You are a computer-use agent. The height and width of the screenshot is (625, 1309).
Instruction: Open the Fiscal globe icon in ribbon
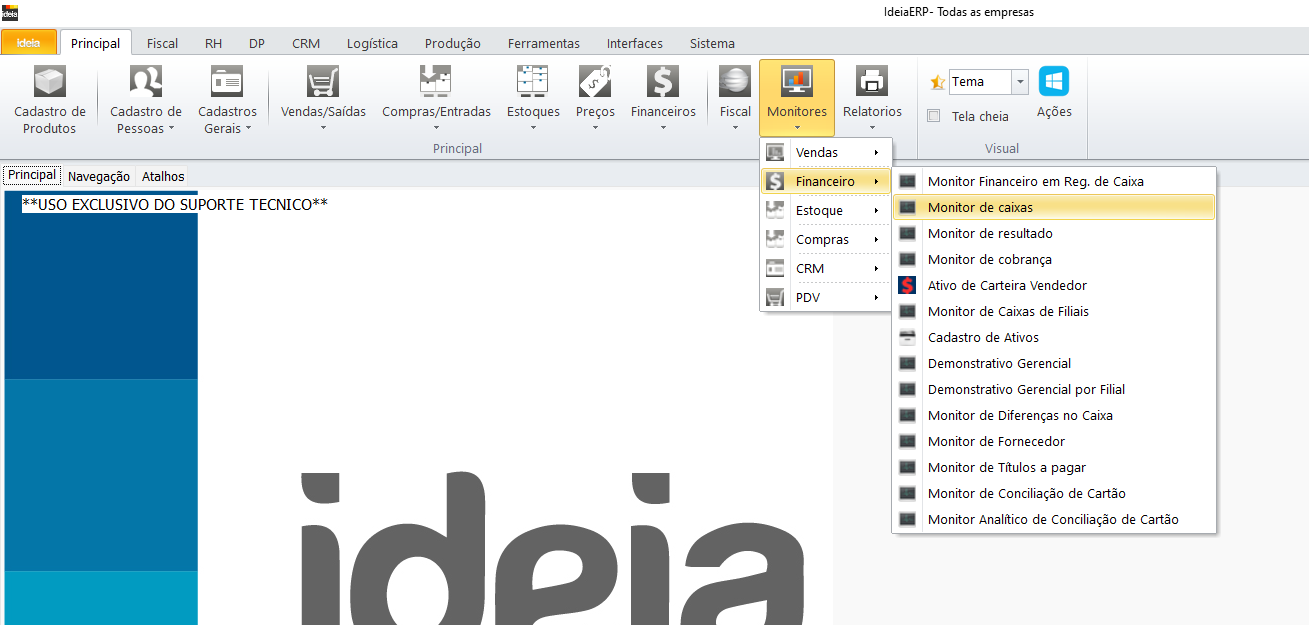tap(735, 82)
